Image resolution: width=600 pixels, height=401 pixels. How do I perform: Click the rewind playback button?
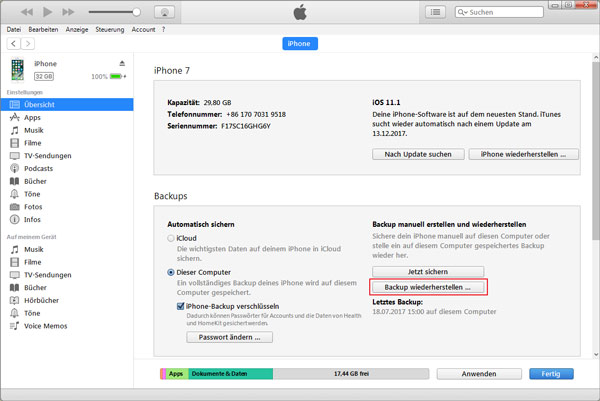pyautogui.click(x=27, y=12)
